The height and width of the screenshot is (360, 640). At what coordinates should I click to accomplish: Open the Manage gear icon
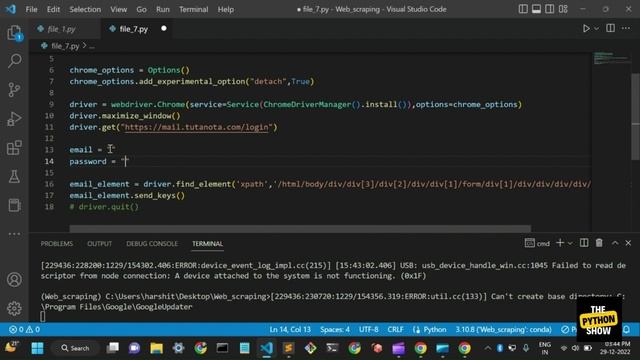coord(14,309)
